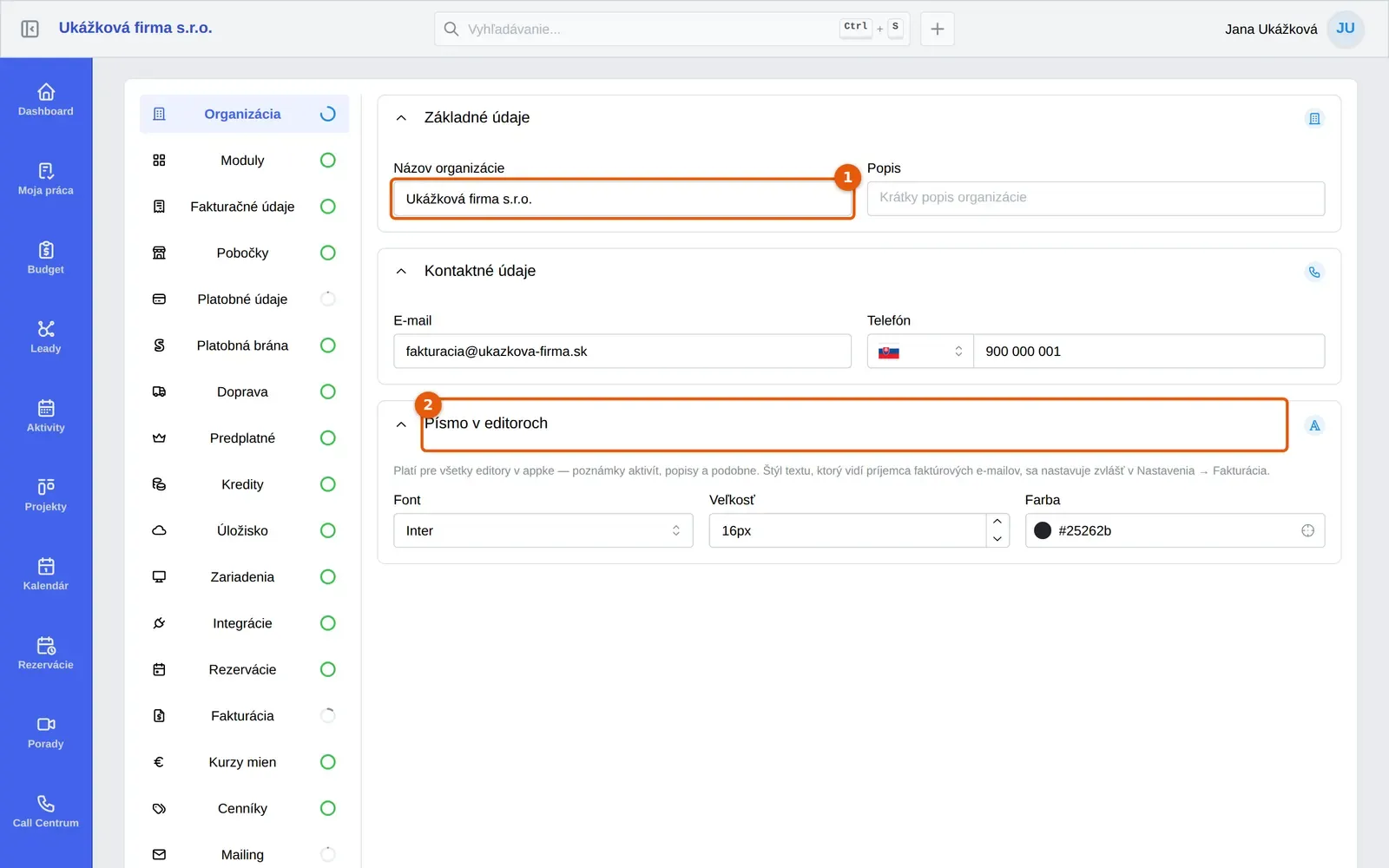
Task: Toggle the Integrácie status circle
Action: (327, 623)
